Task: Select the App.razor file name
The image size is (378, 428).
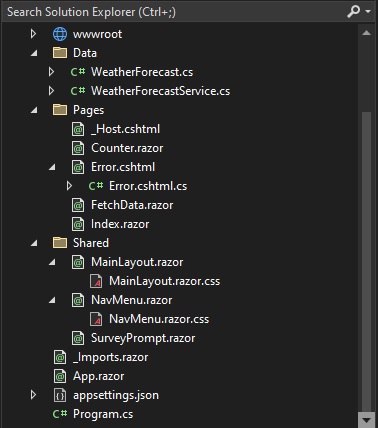Action: pos(99,376)
